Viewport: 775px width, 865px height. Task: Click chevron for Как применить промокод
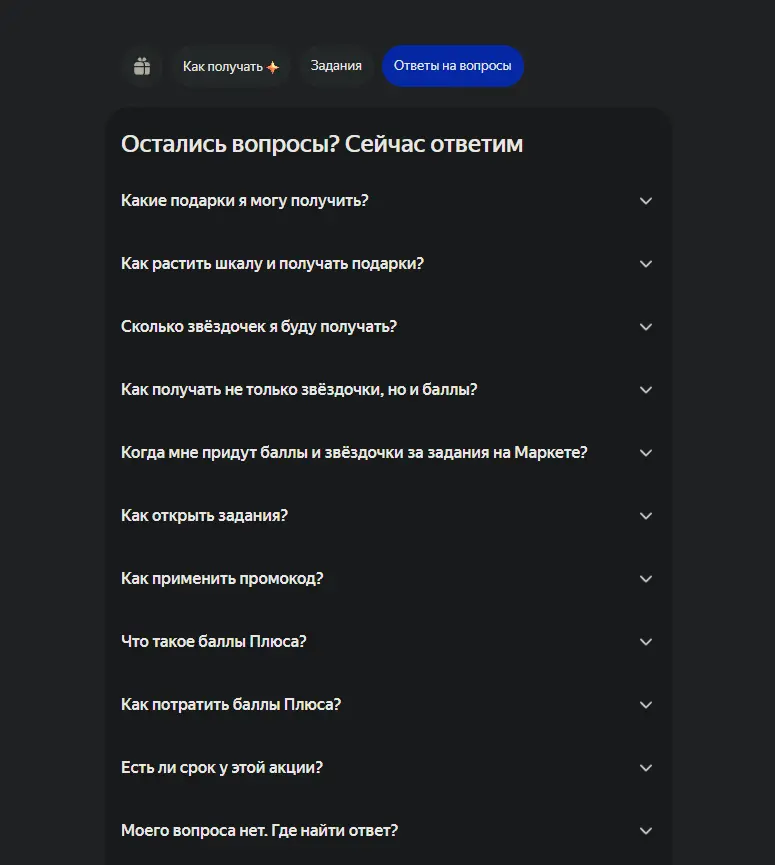(646, 579)
